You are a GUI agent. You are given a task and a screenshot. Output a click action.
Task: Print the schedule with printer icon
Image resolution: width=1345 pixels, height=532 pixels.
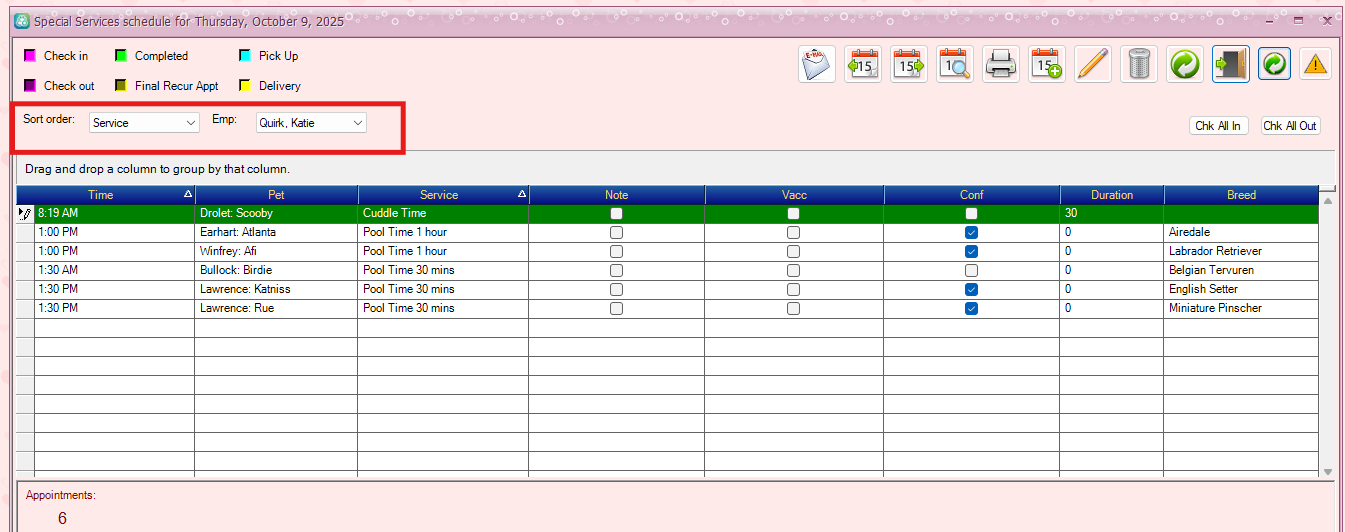(1001, 65)
